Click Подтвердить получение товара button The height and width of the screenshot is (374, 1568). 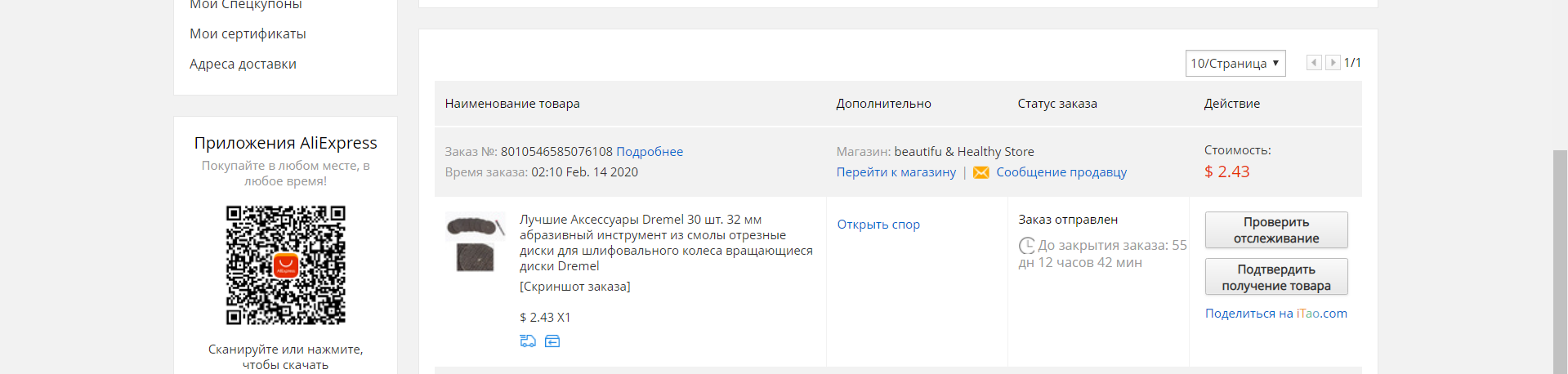click(x=1276, y=278)
